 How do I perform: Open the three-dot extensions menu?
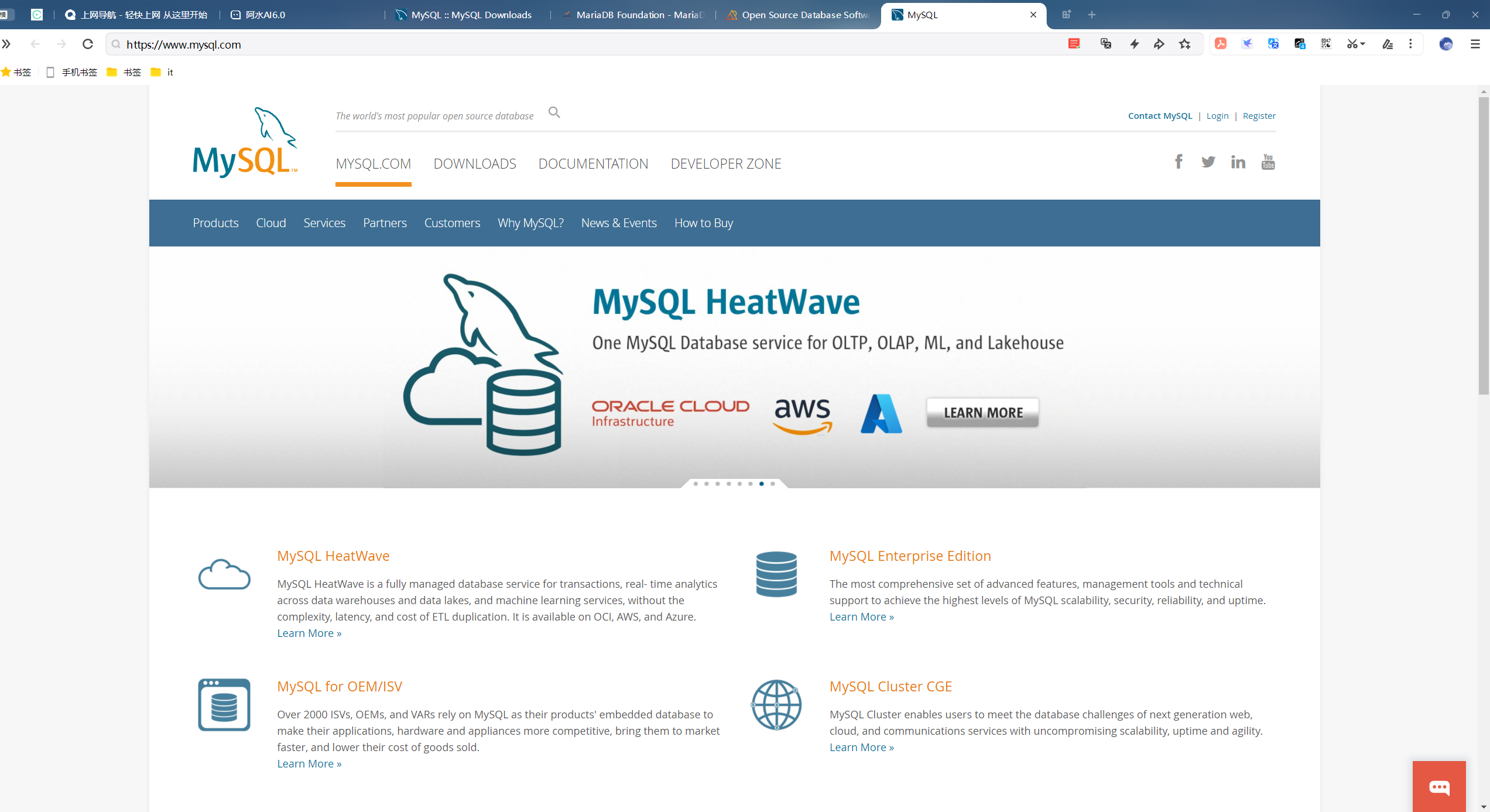click(x=1410, y=44)
